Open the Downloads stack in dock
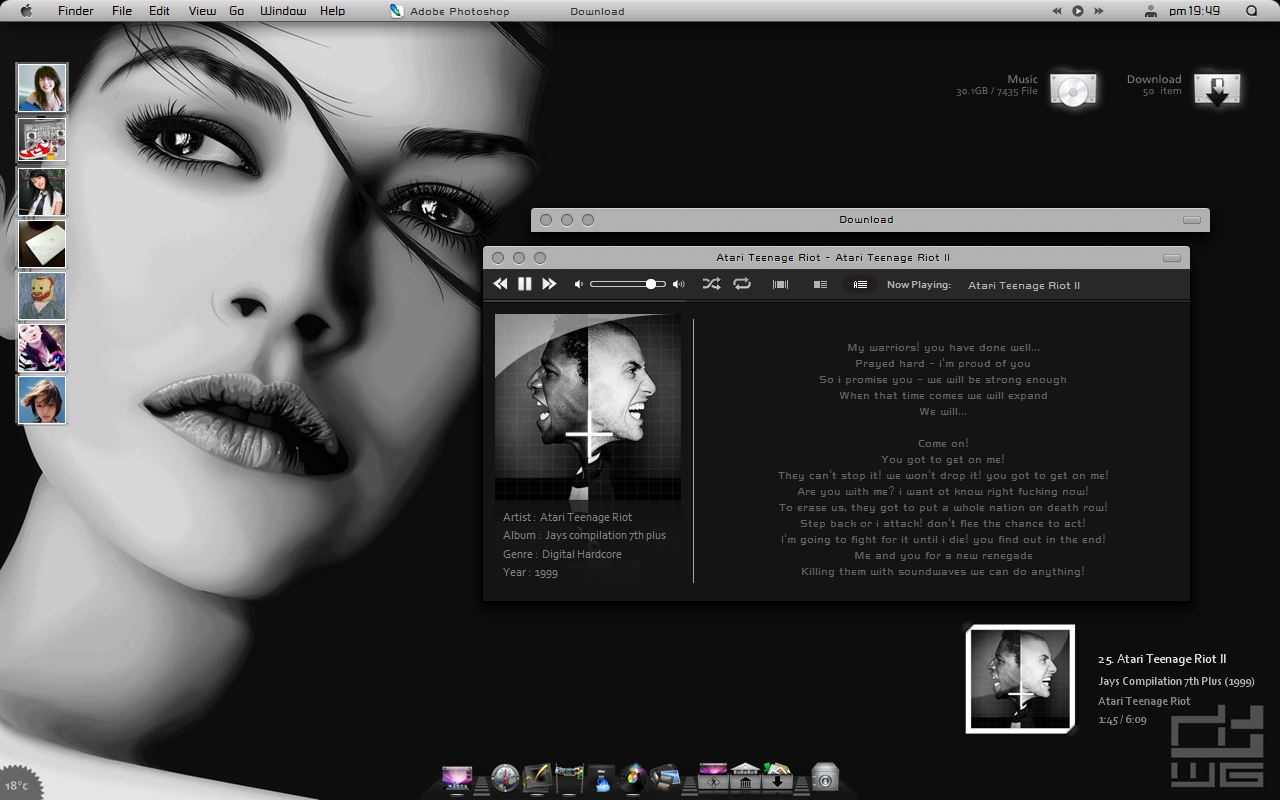Image resolution: width=1280 pixels, height=800 pixels. pyautogui.click(x=777, y=777)
